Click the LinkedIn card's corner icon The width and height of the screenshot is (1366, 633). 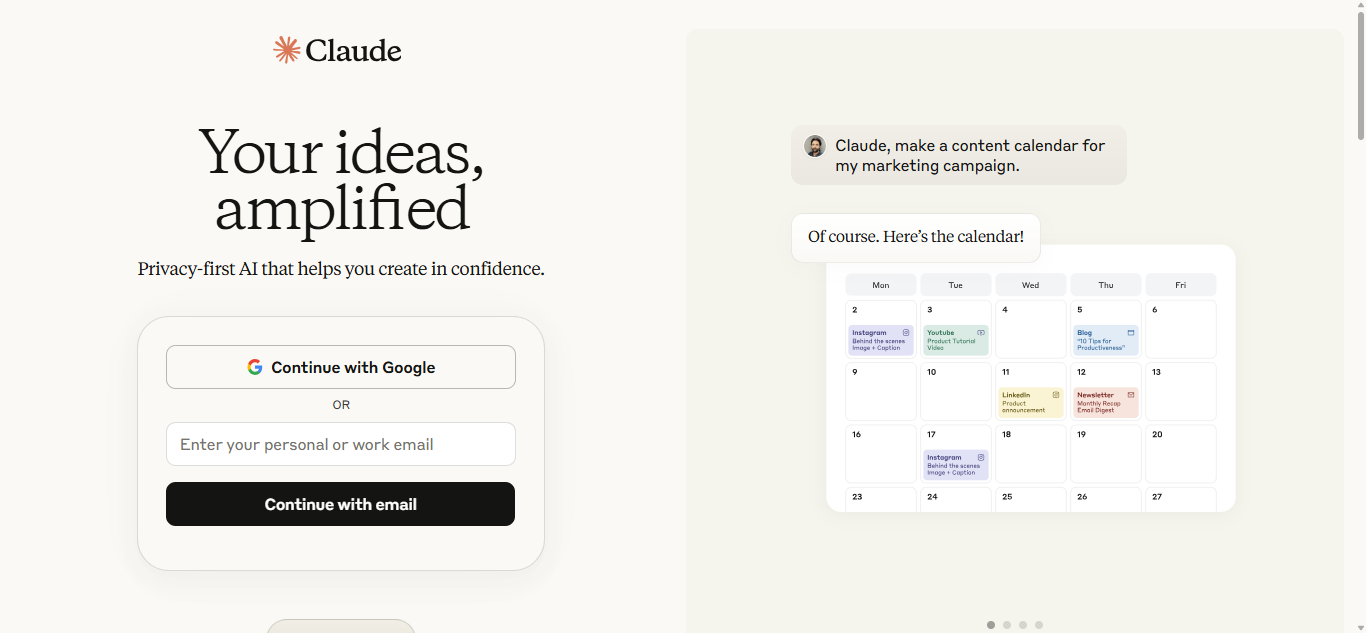(1056, 394)
